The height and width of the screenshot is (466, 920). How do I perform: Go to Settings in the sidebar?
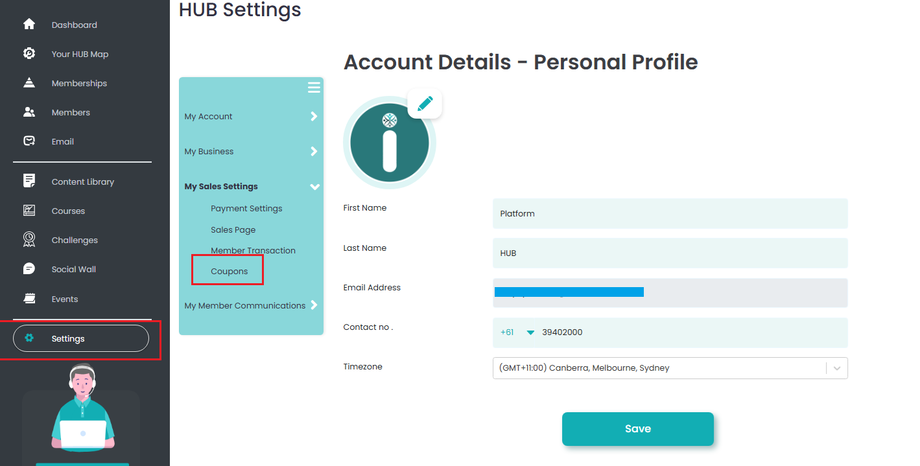tap(80, 339)
